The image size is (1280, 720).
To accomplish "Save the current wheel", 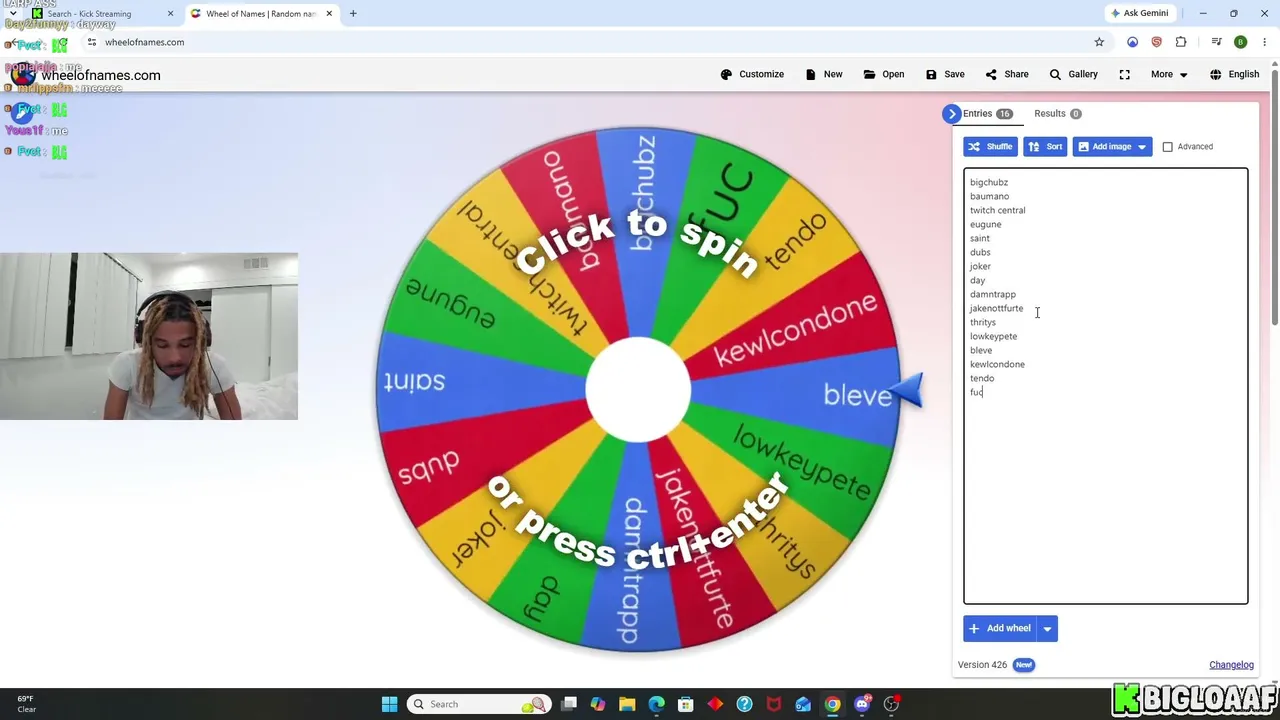I will (945, 74).
